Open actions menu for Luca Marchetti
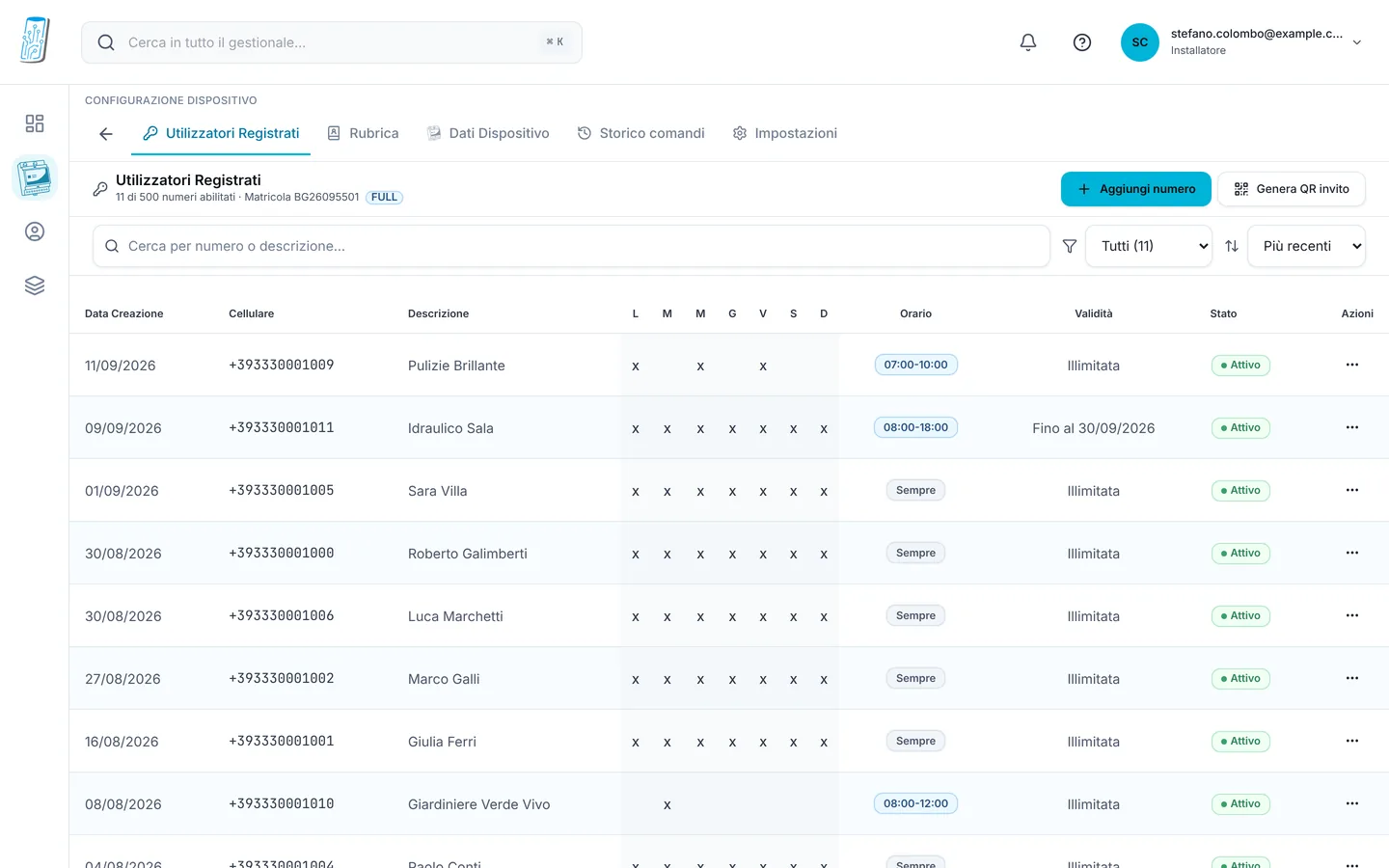1389x868 pixels. (x=1352, y=615)
